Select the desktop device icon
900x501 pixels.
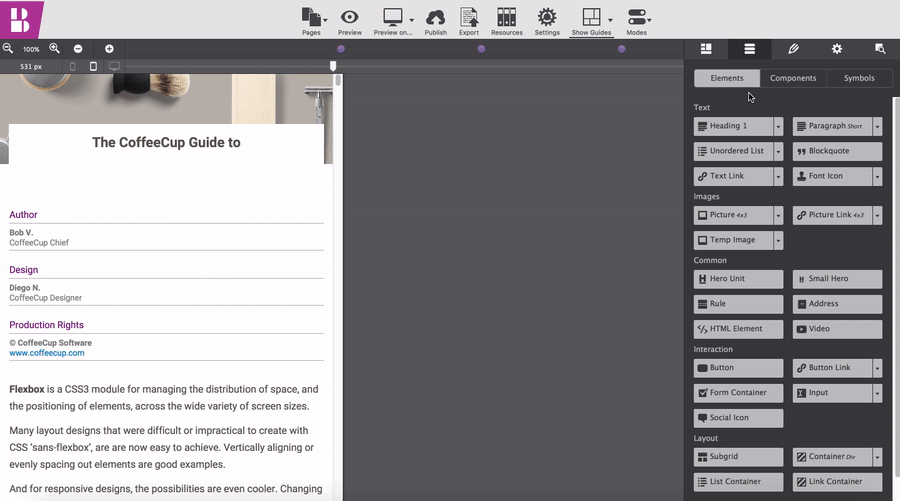point(115,67)
